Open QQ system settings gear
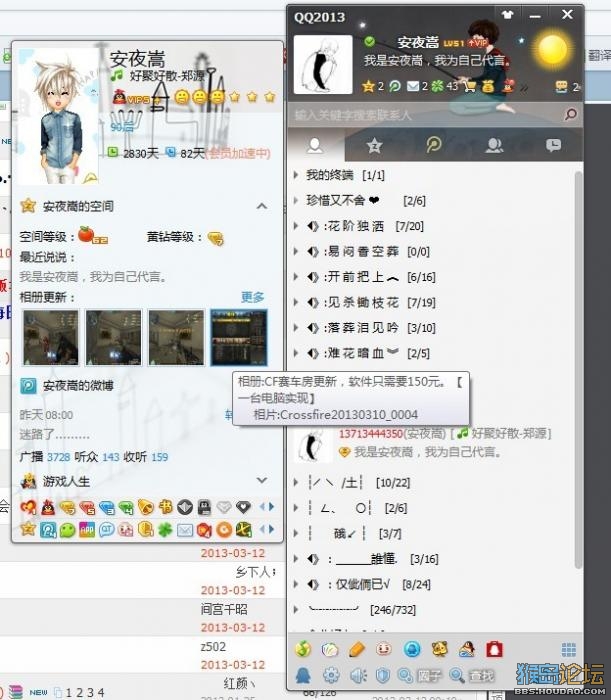This screenshot has width=611, height=700. 331,675
